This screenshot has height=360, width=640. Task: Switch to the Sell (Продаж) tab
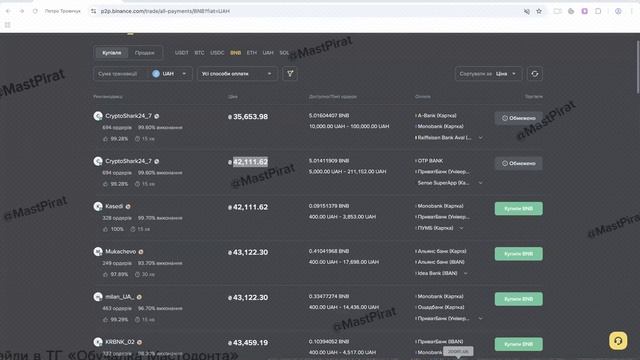(144, 53)
